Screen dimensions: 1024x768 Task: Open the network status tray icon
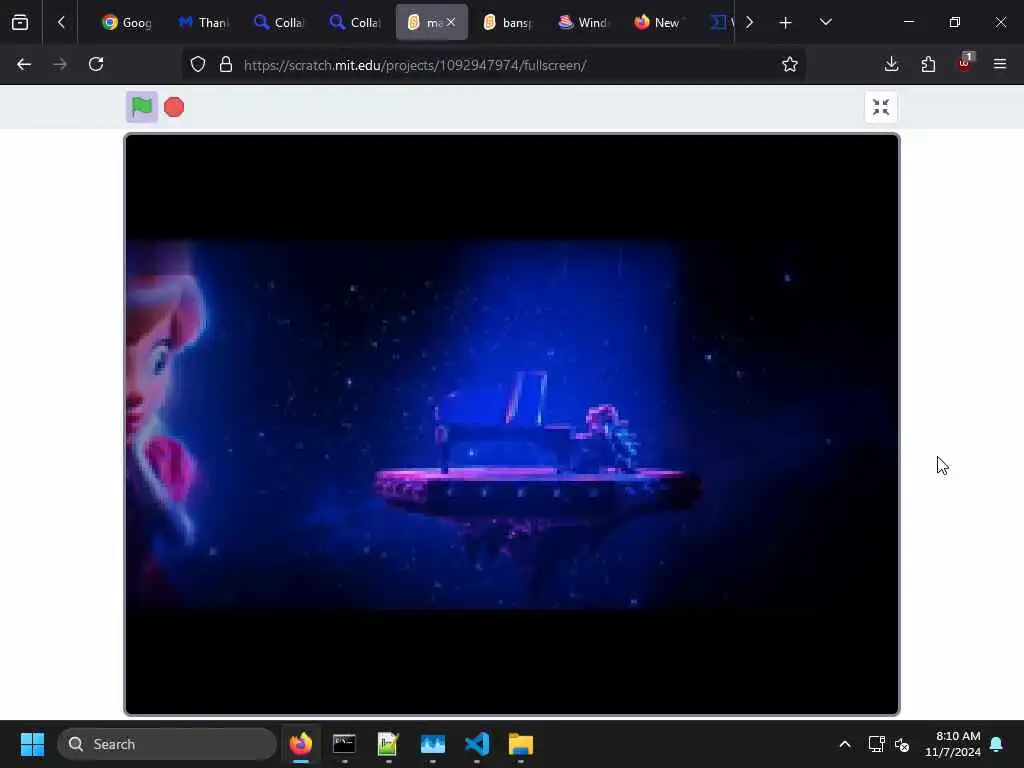[x=876, y=744]
